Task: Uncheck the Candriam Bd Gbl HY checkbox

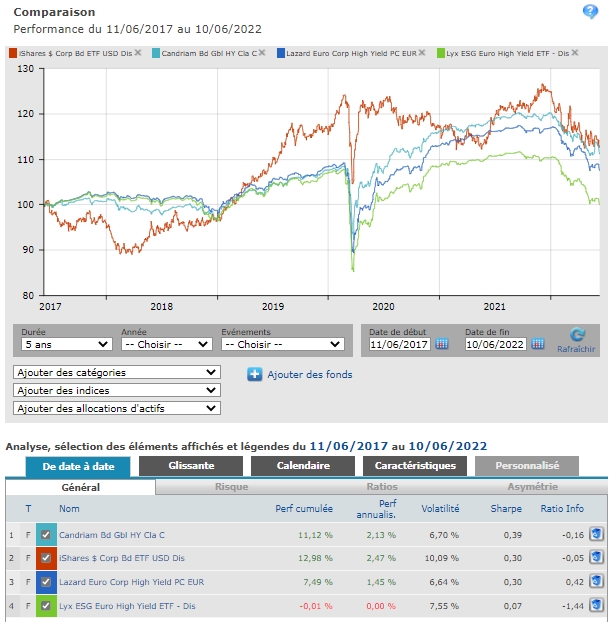Action: (x=46, y=535)
